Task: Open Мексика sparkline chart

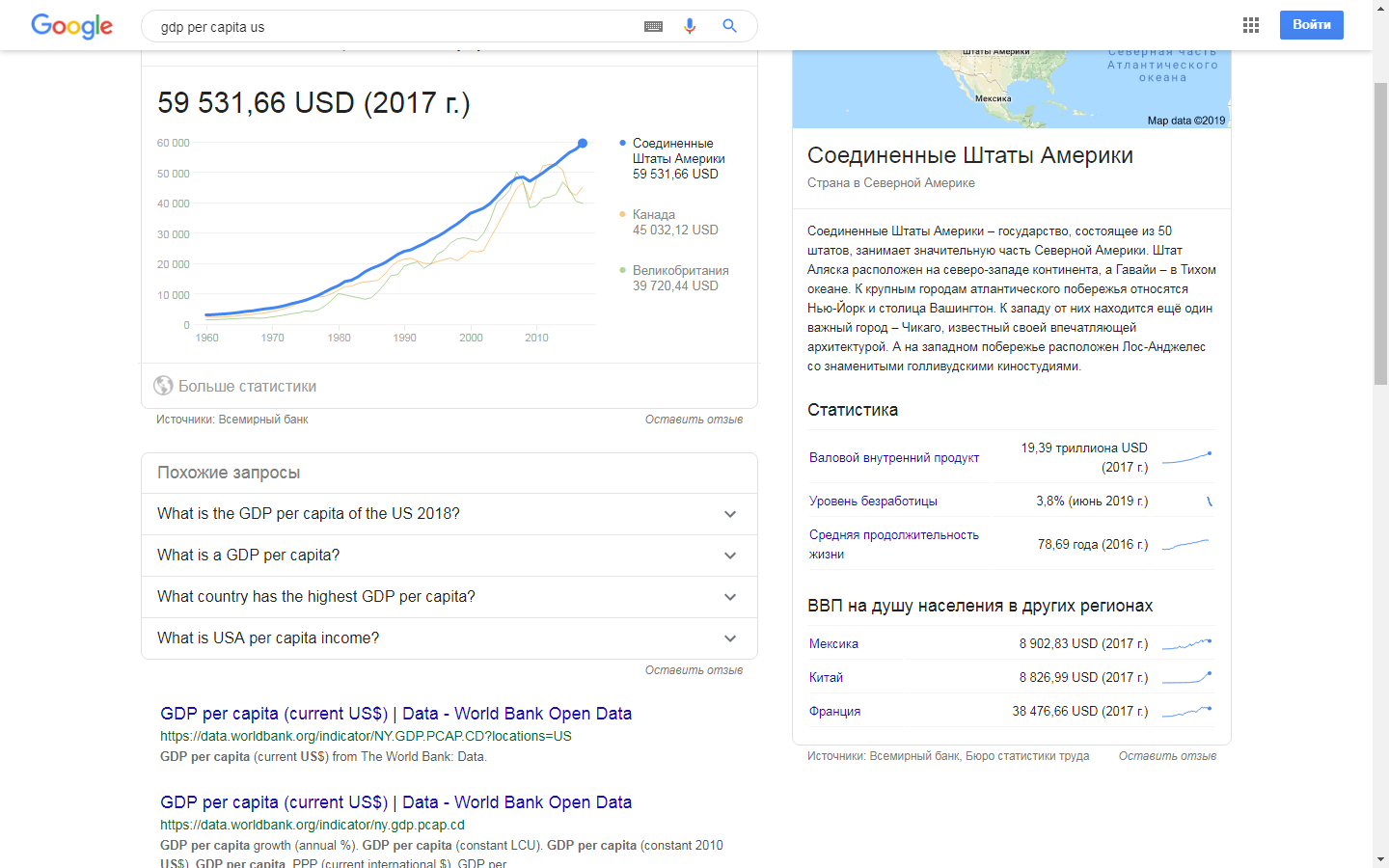Action: point(1187,643)
